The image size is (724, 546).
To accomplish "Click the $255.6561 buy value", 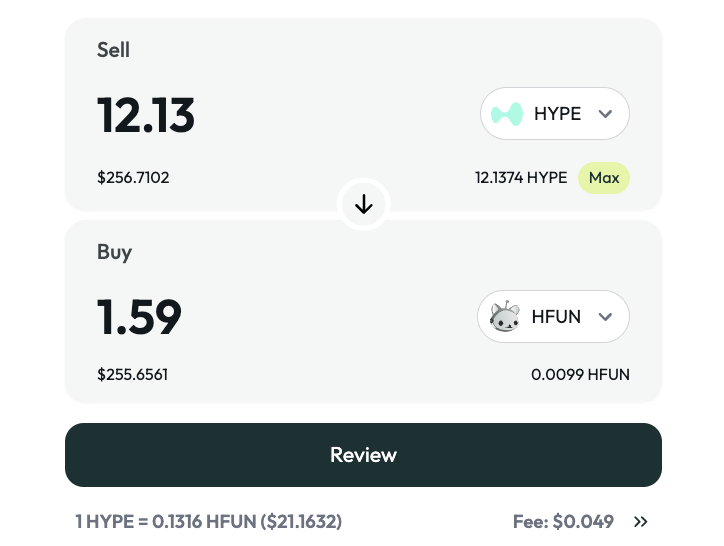I will (x=132, y=375).
